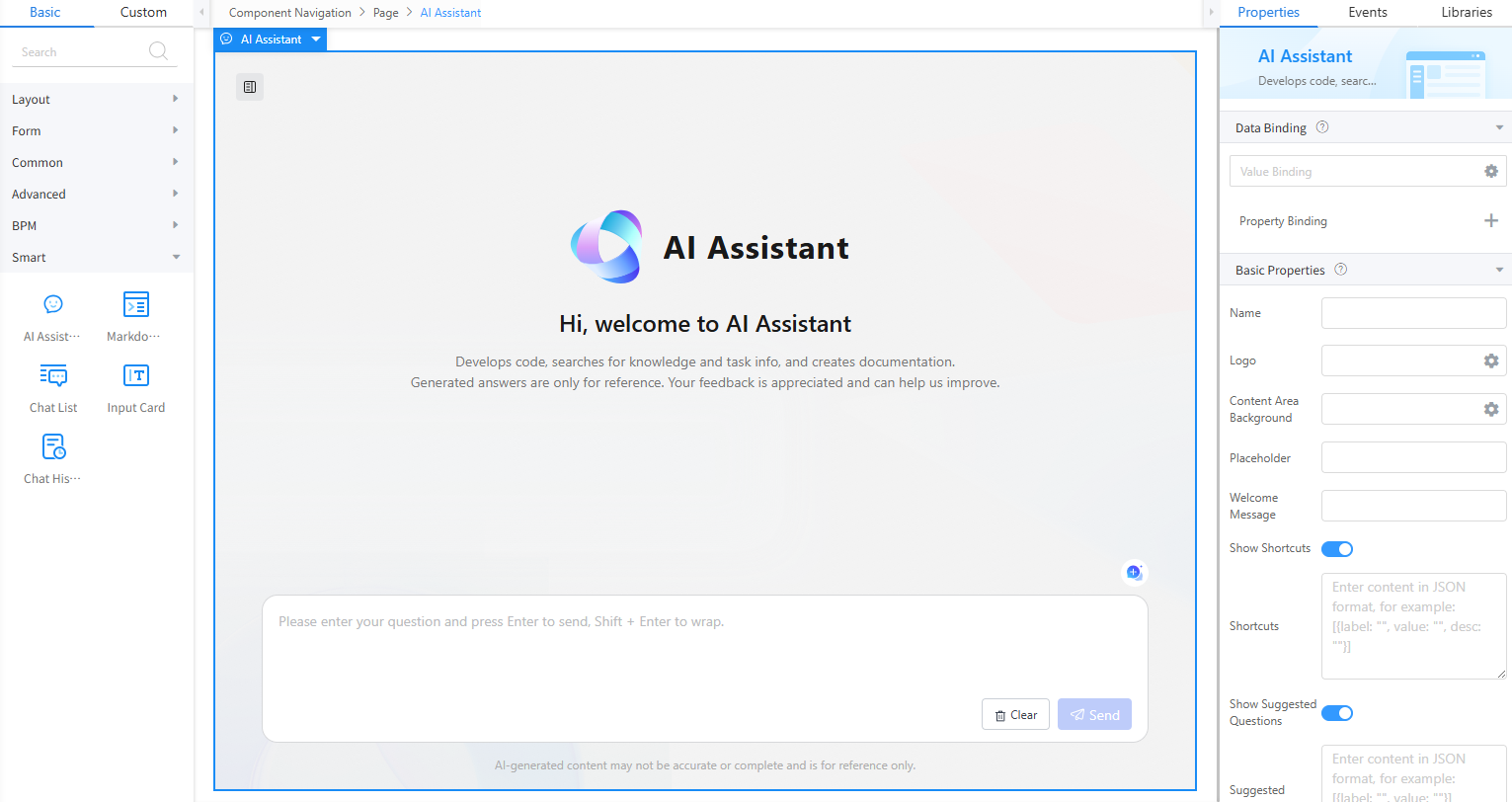Viewport: 1512px width, 802px height.
Task: Click the blue new-chat floating icon
Action: coord(1134,572)
